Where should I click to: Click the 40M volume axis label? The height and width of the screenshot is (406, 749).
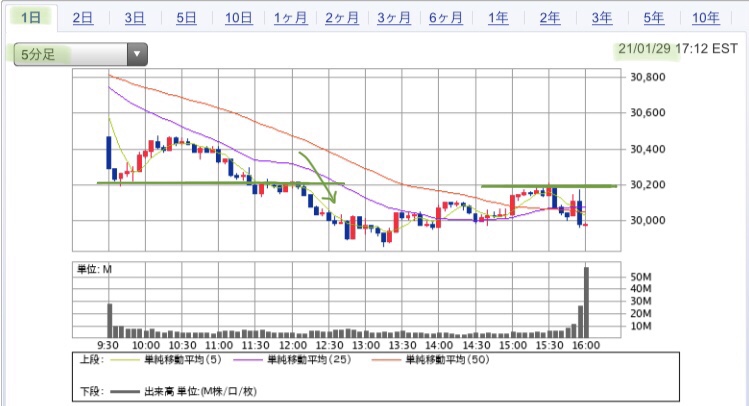[641, 288]
